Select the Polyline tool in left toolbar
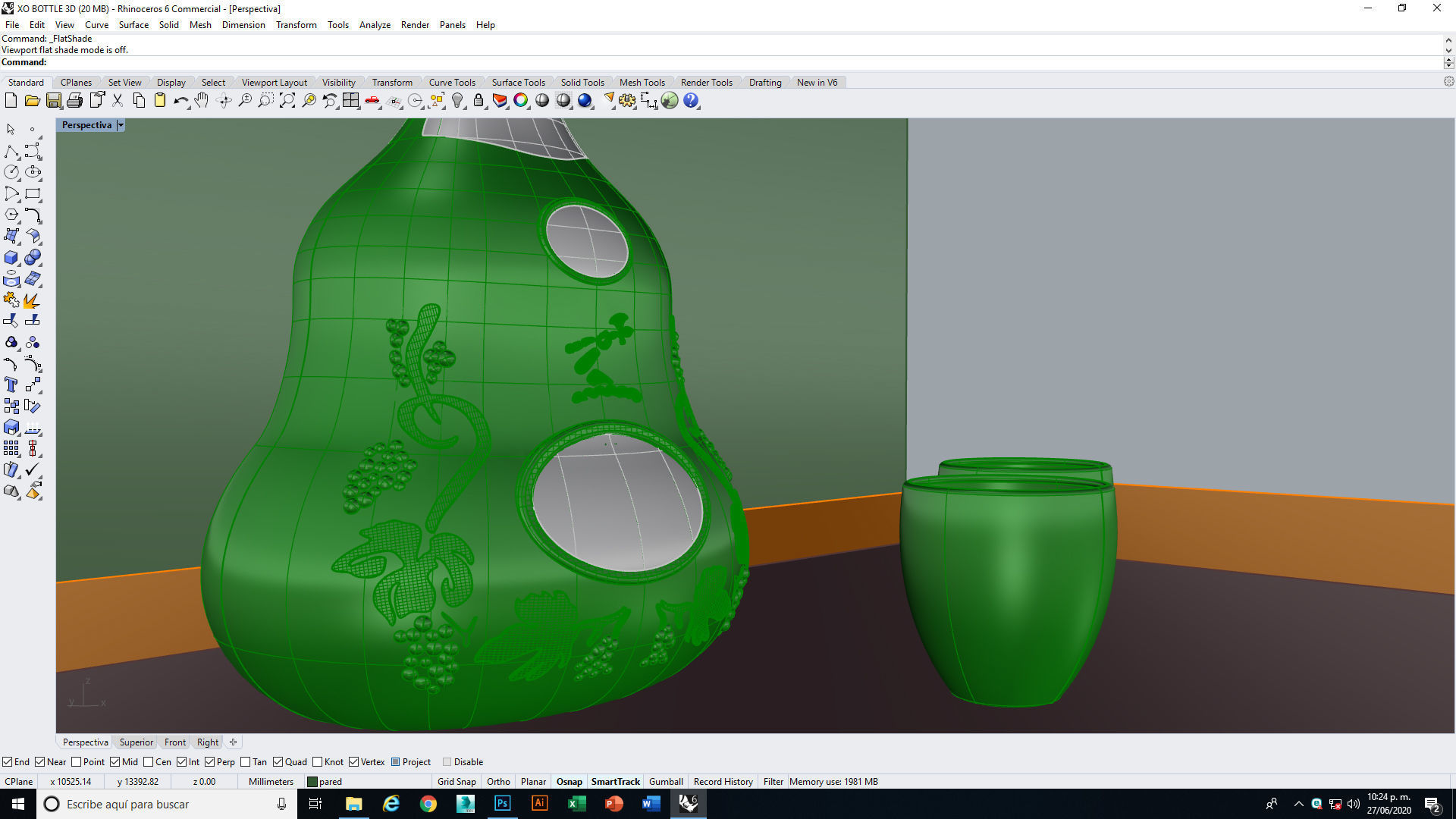Viewport: 1456px width, 819px height. coord(11,152)
